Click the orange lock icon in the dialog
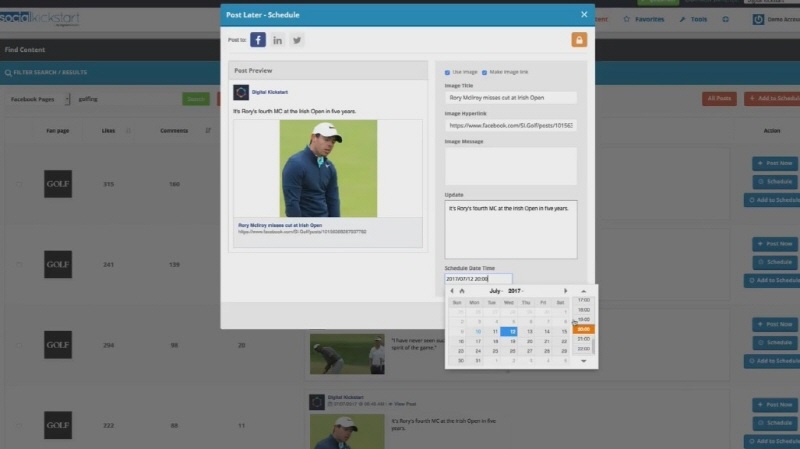Viewport: 800px width, 449px height. [579, 40]
